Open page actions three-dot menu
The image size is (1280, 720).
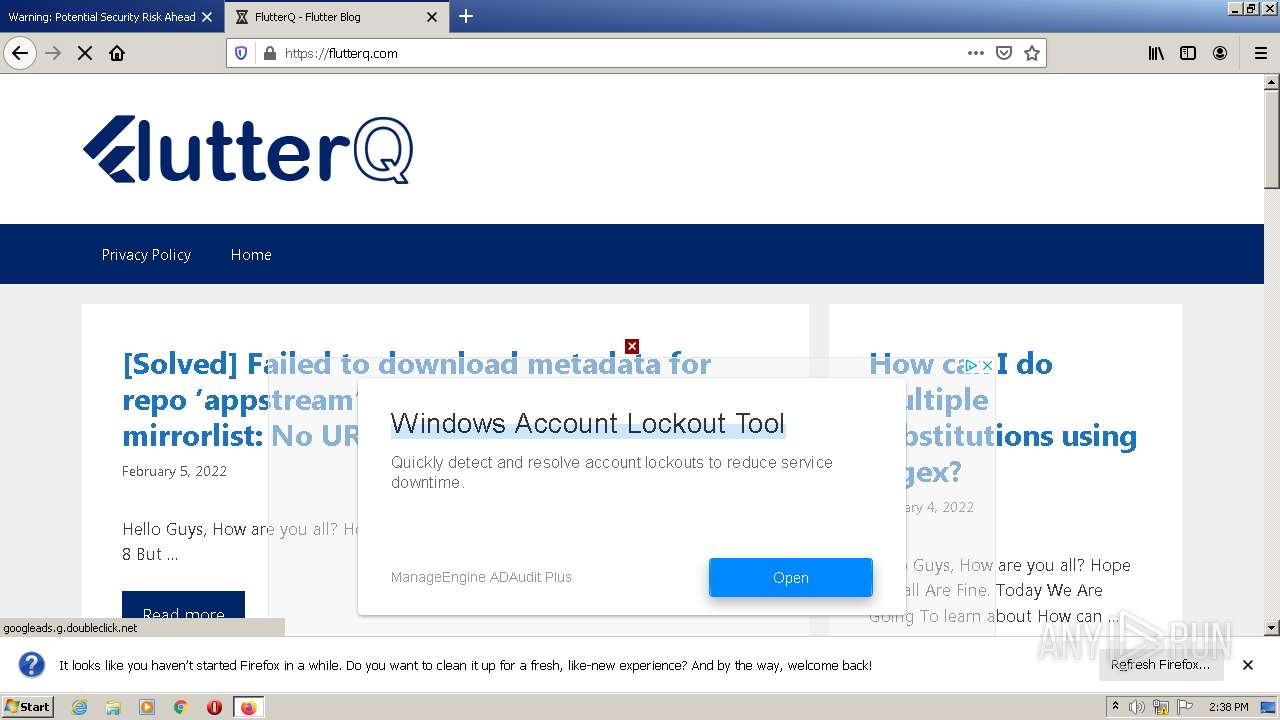point(976,53)
